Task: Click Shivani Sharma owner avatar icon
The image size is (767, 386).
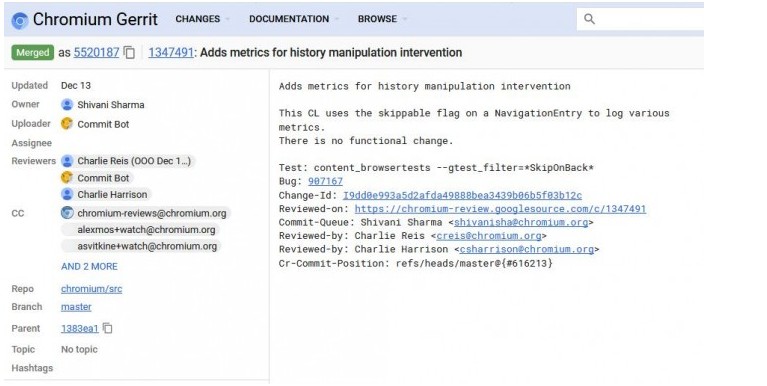Action: [x=67, y=105]
